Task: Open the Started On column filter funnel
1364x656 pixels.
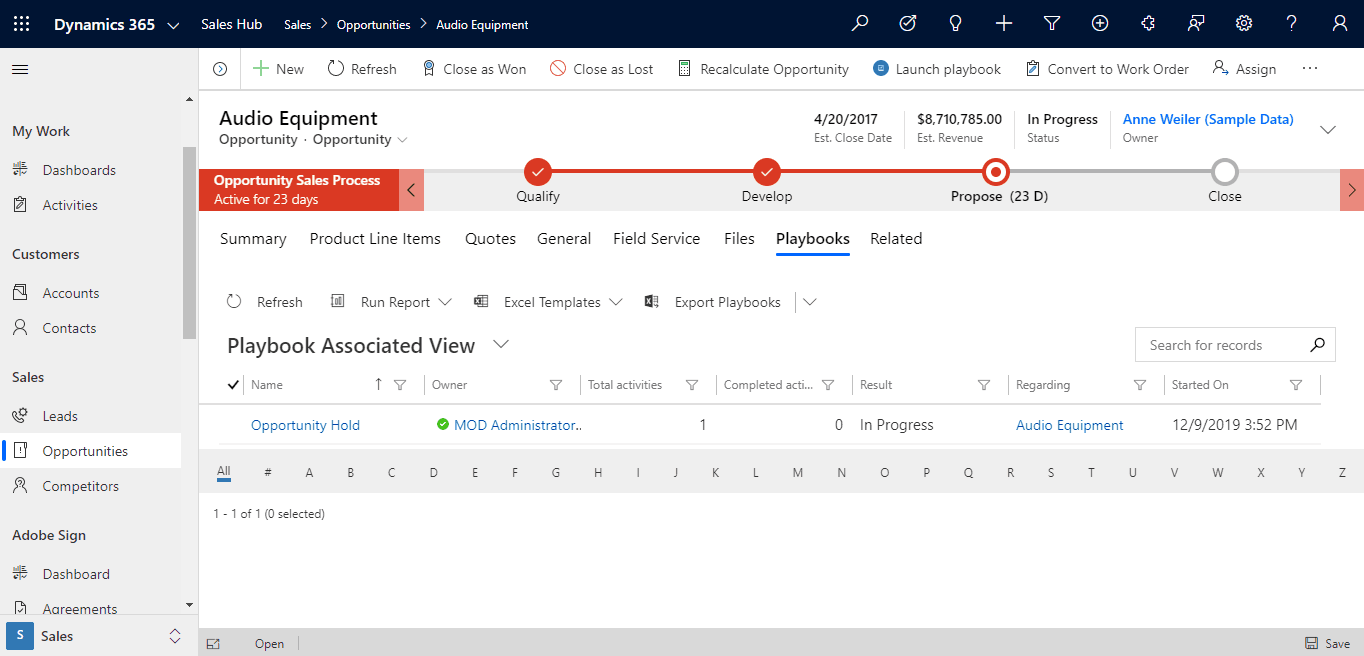Action: tap(1296, 385)
